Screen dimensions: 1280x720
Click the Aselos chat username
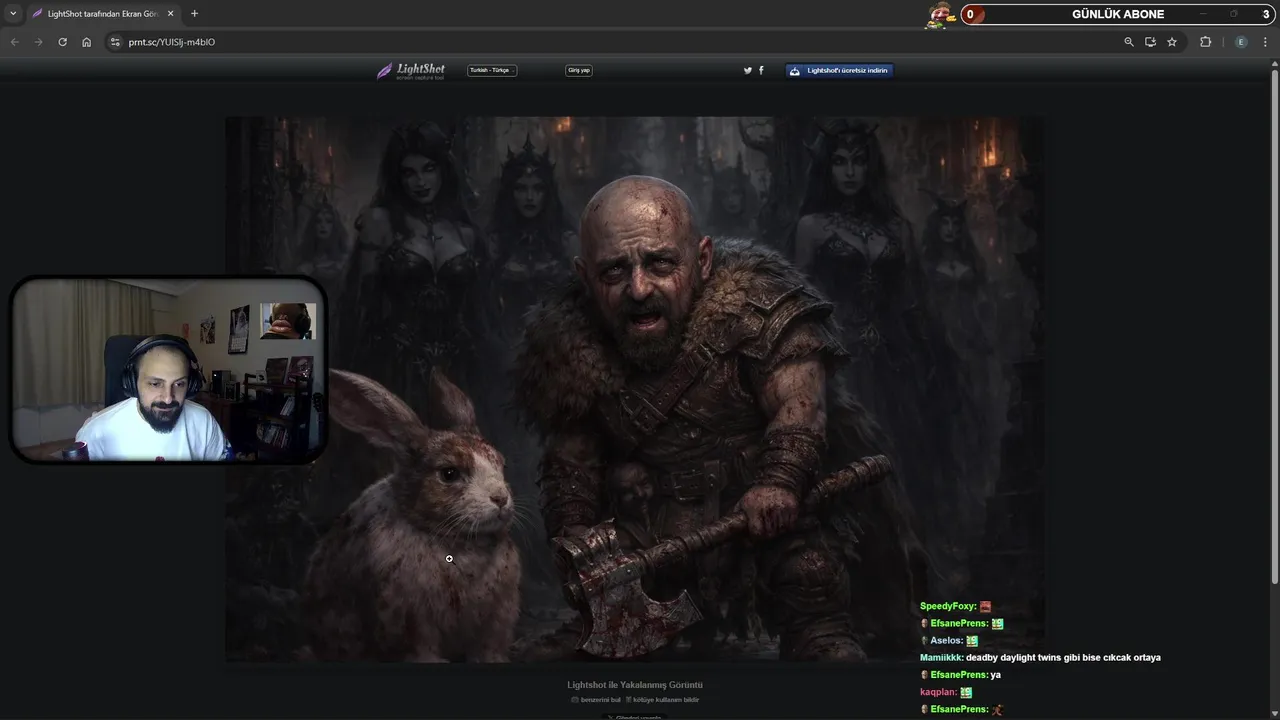(946, 641)
